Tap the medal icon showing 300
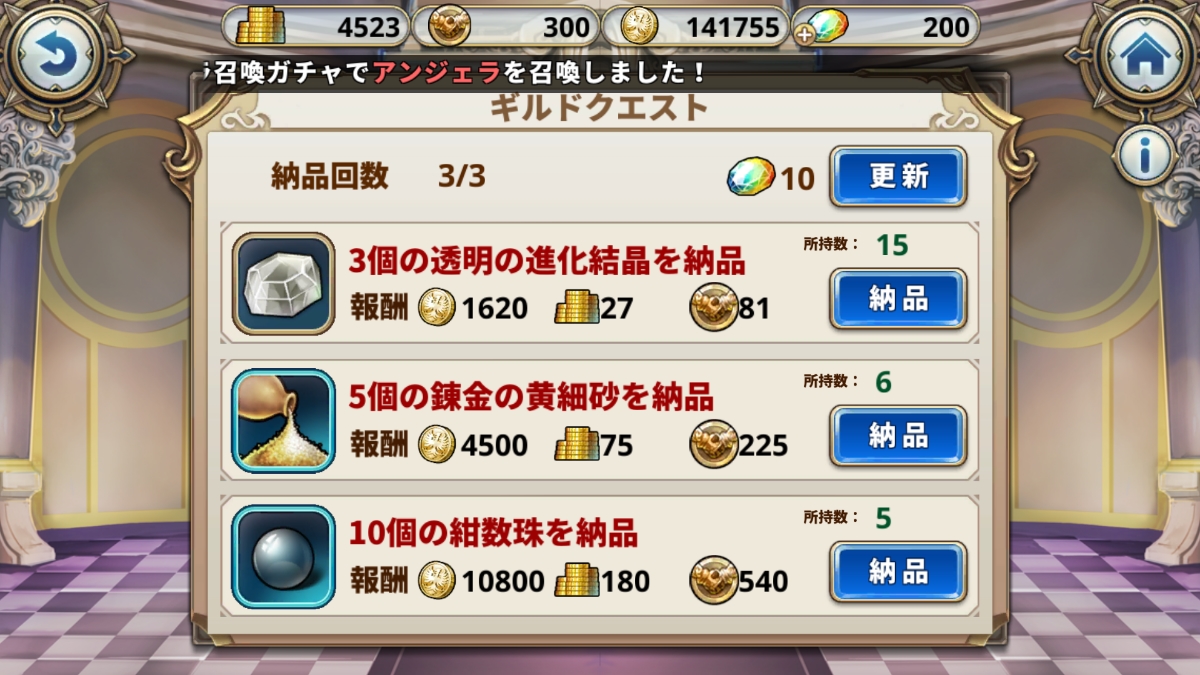The height and width of the screenshot is (675, 1200). tap(449, 27)
